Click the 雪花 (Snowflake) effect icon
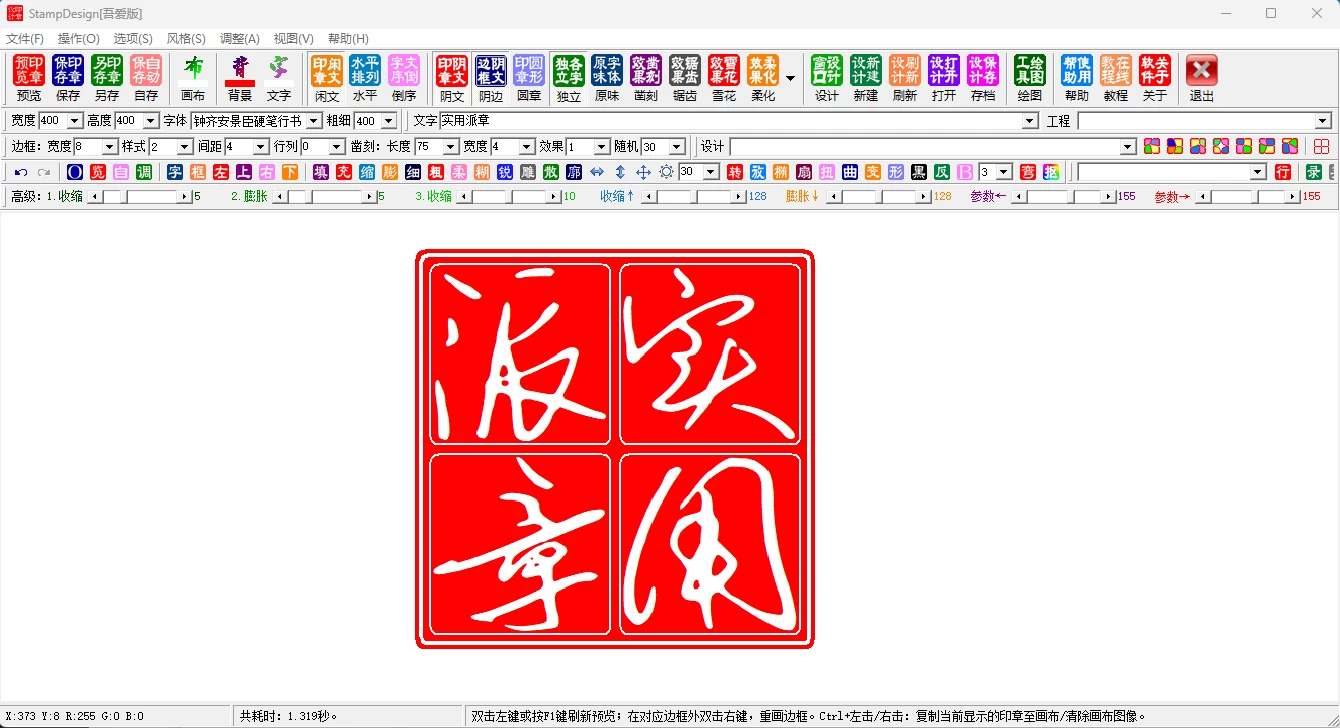This screenshot has height=728, width=1340. pyautogui.click(x=723, y=77)
